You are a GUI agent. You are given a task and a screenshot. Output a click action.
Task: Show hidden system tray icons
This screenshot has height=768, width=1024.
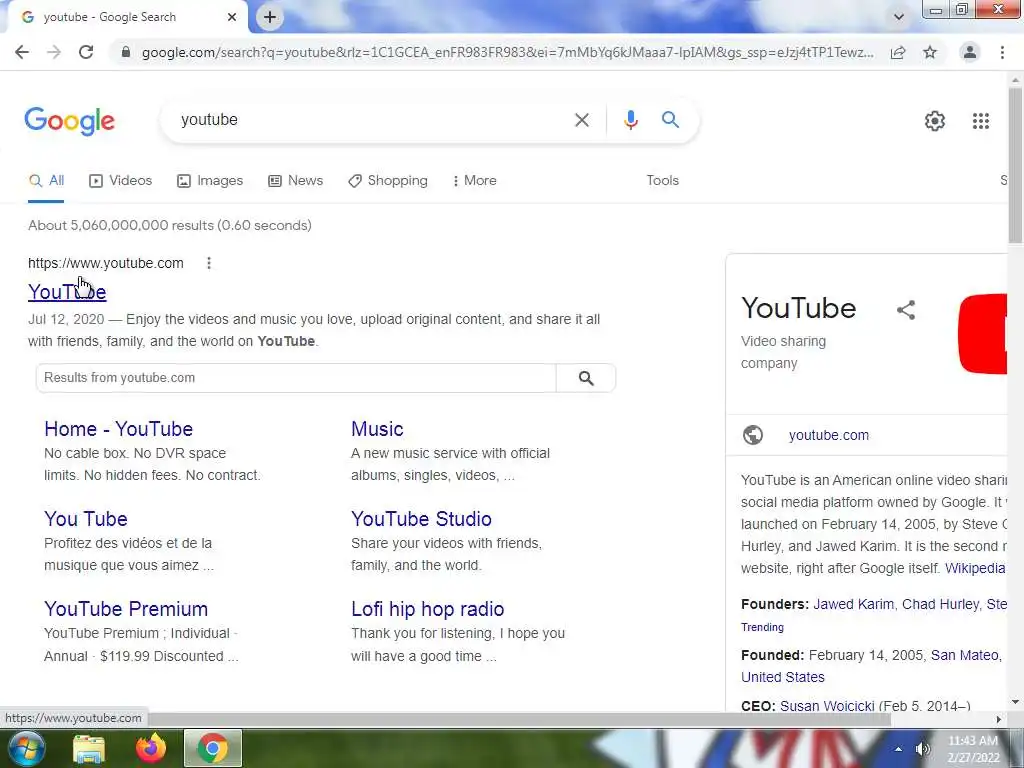pos(898,749)
